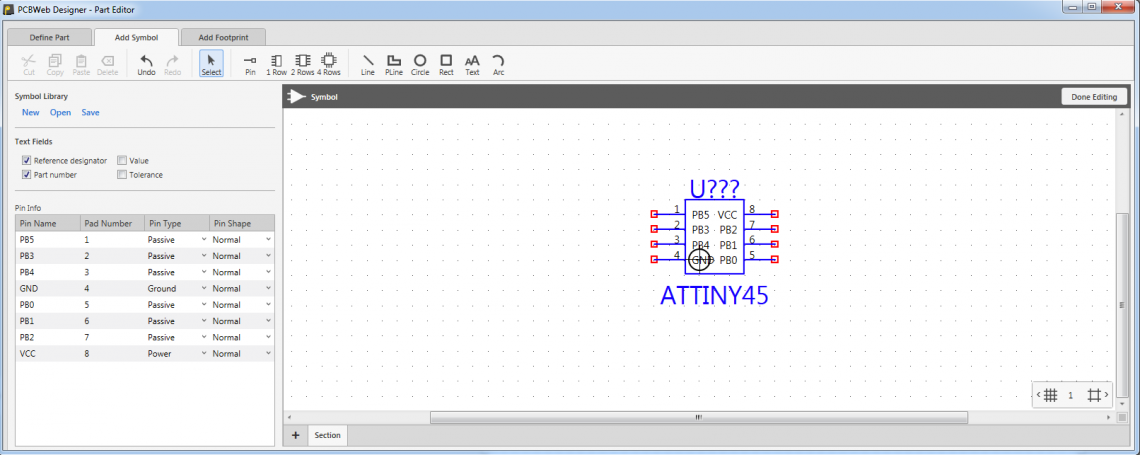Choose the 2 Rows pin tool

click(x=302, y=64)
